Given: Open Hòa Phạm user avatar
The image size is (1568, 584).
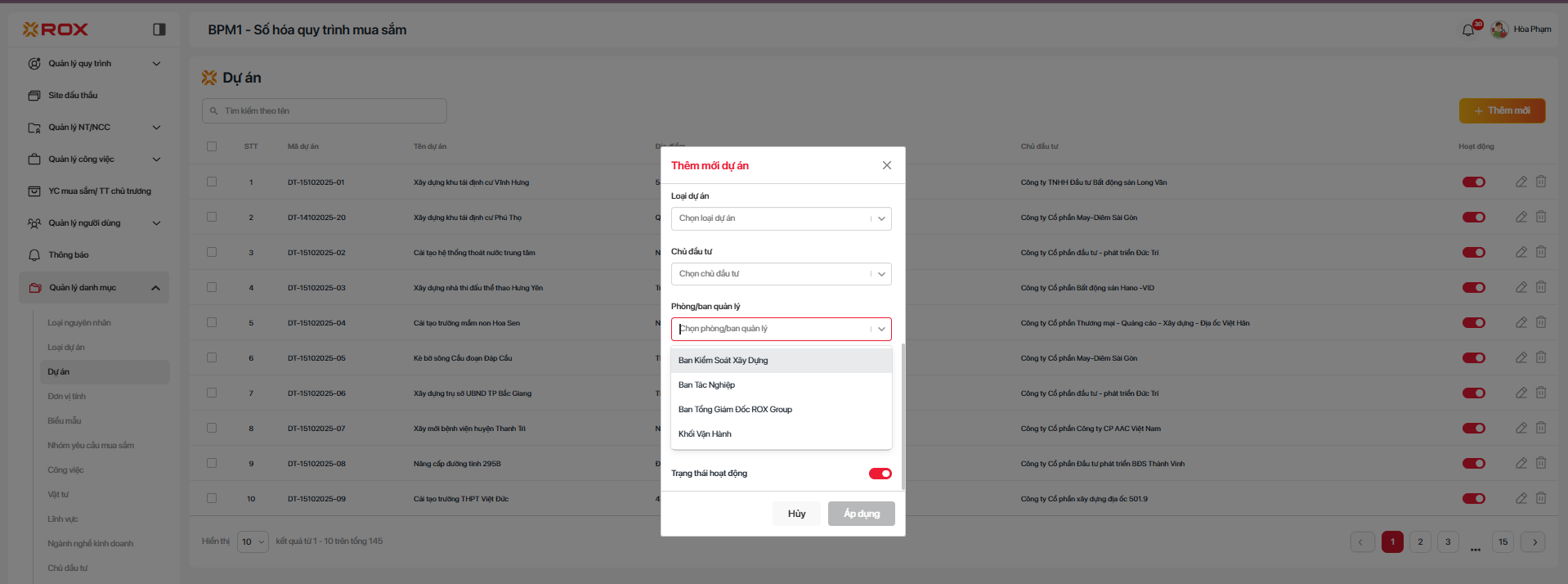Looking at the screenshot, I should coord(1499,29).
